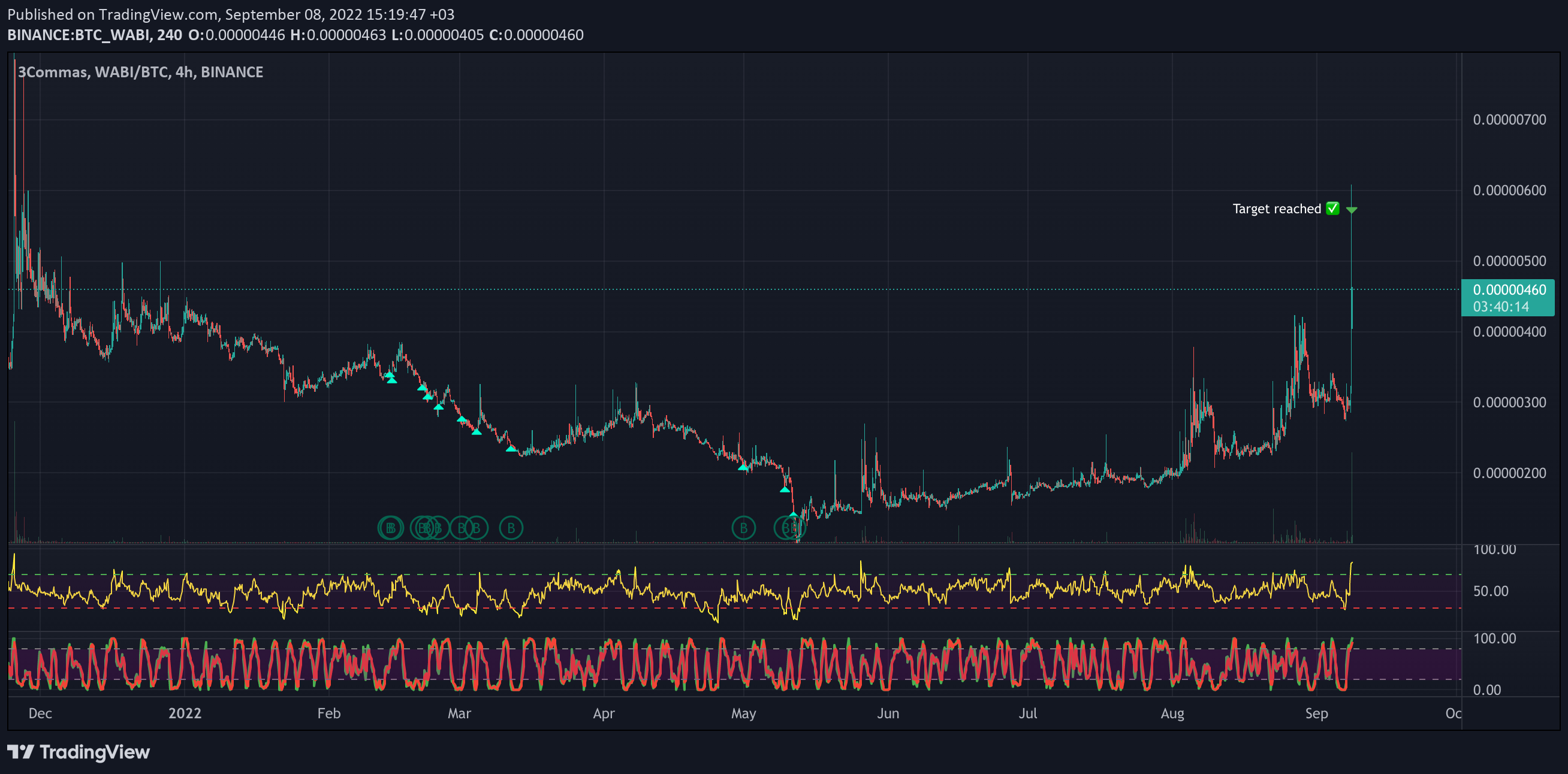Click the 'Target reached' annotation text
Image resolution: width=1568 pixels, height=774 pixels.
(1277, 208)
